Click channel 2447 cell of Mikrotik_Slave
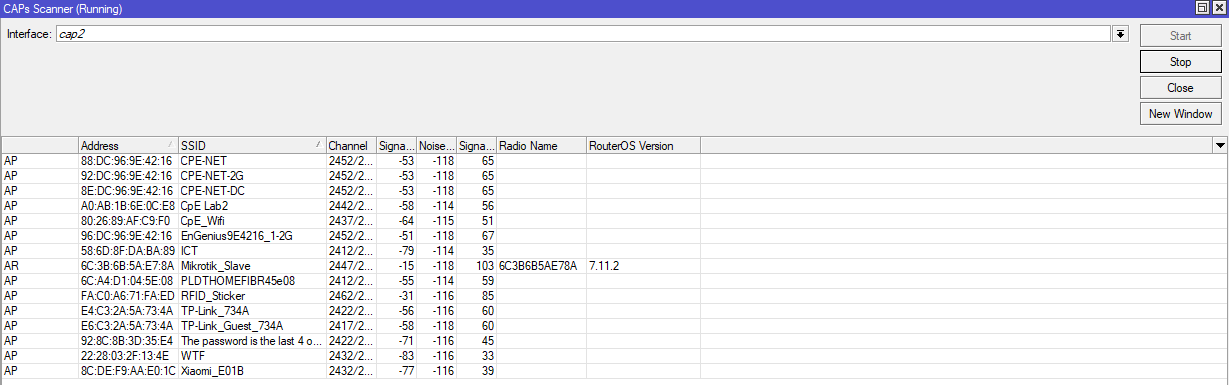 pos(351,266)
